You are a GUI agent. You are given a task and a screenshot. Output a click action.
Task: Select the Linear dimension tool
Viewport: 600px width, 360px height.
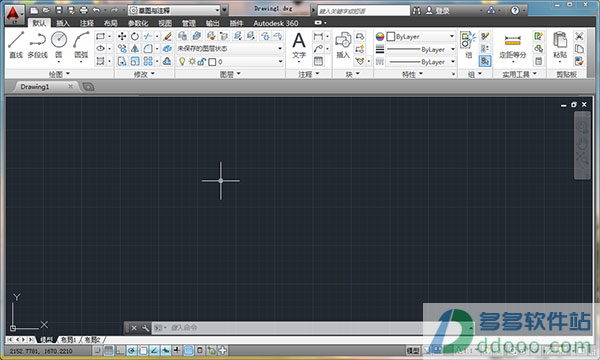pyautogui.click(x=318, y=36)
